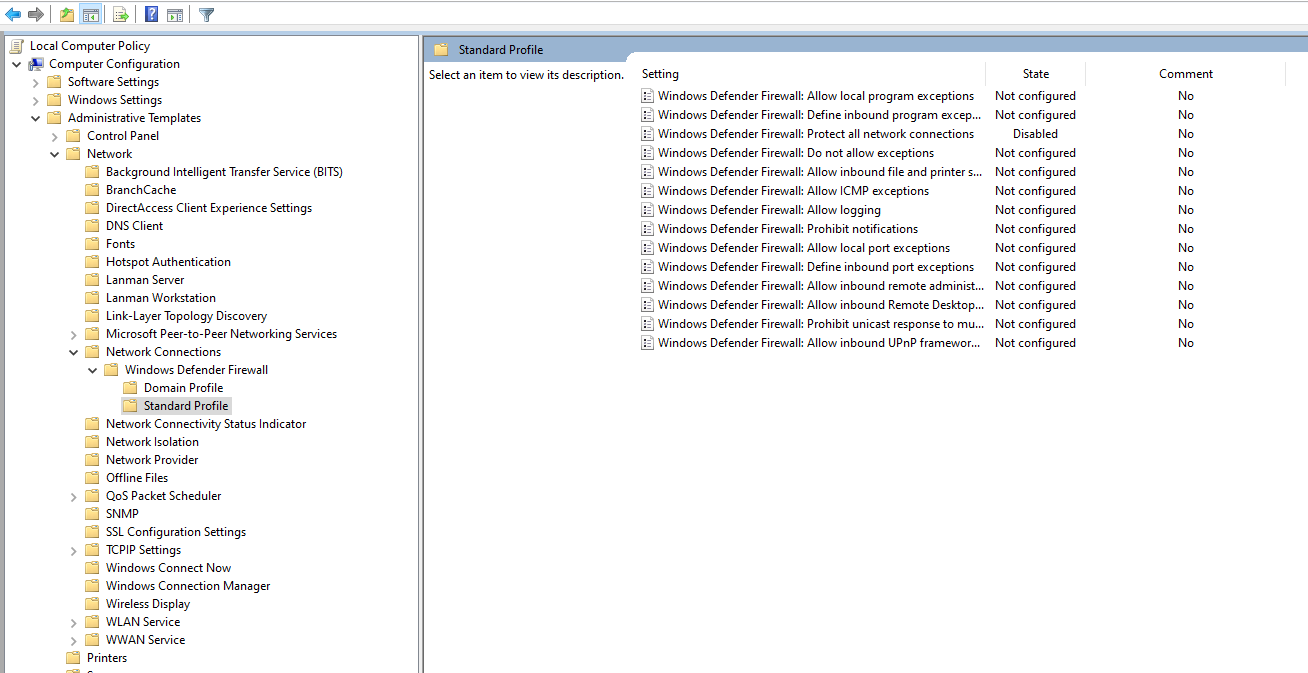The height and width of the screenshot is (673, 1308).
Task: Click the Back arrow toolbar icon
Action: click(13, 14)
